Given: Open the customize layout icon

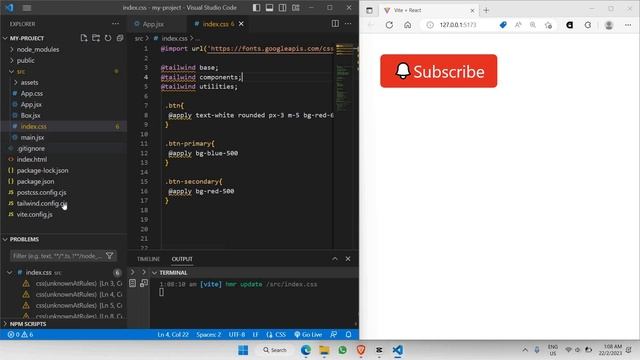Looking at the screenshot, I should point(296,8).
